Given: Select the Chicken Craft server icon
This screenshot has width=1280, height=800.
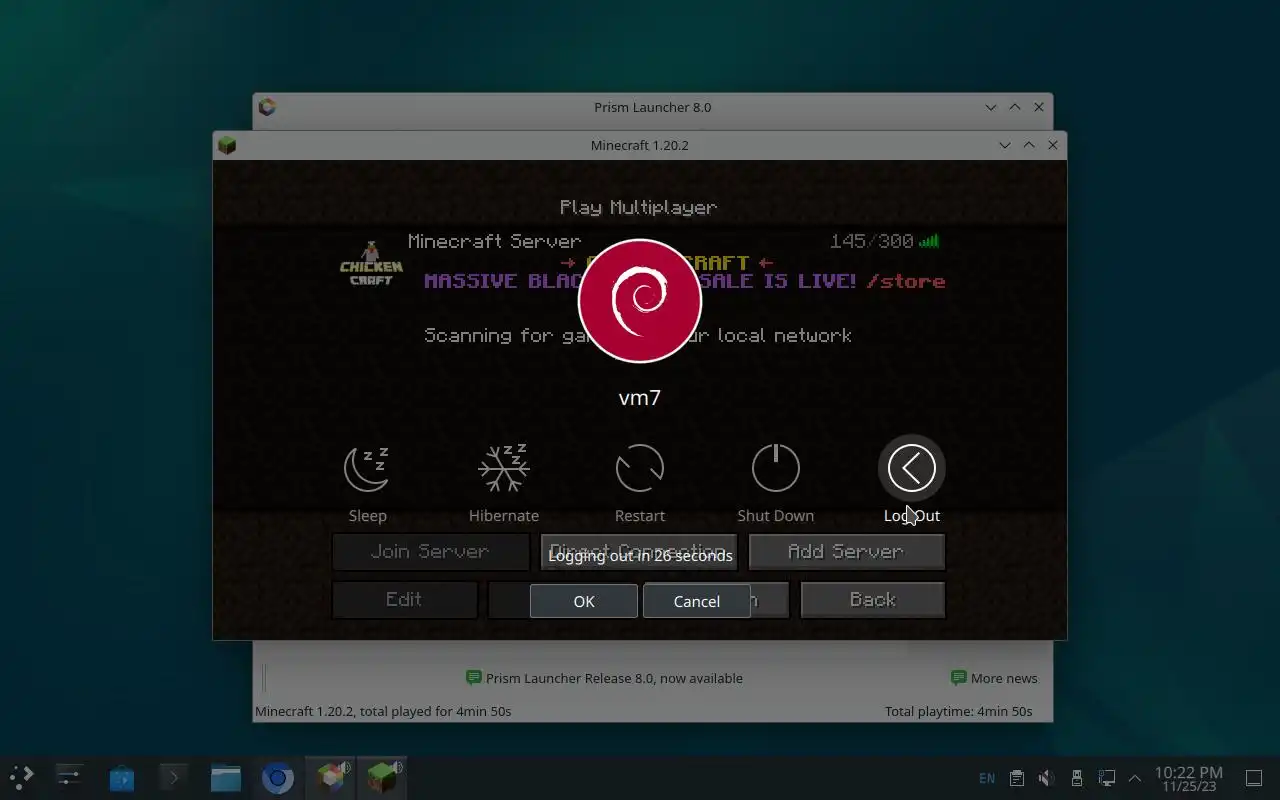Looking at the screenshot, I should pyautogui.click(x=371, y=264).
